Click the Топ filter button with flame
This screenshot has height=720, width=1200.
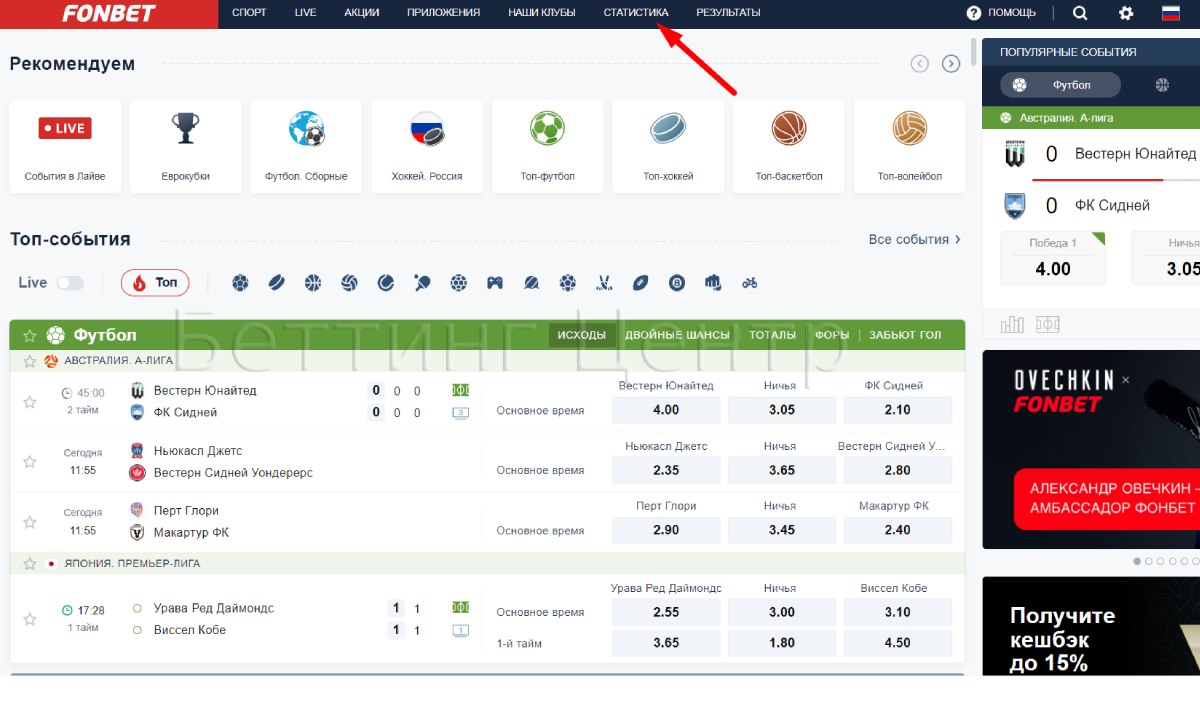click(x=155, y=283)
